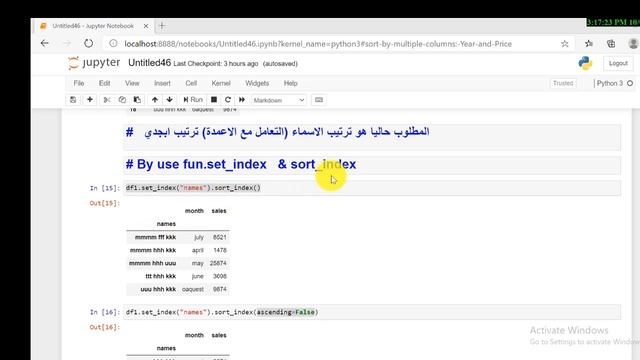The height and width of the screenshot is (360, 640).
Task: Cut selected cells with scissors icon
Action: tap(107, 100)
